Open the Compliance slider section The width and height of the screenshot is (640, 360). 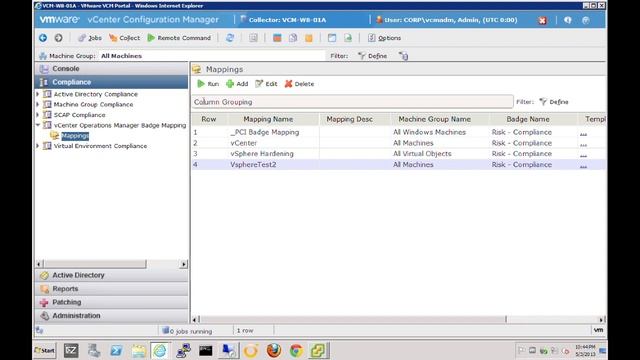click(x=111, y=82)
